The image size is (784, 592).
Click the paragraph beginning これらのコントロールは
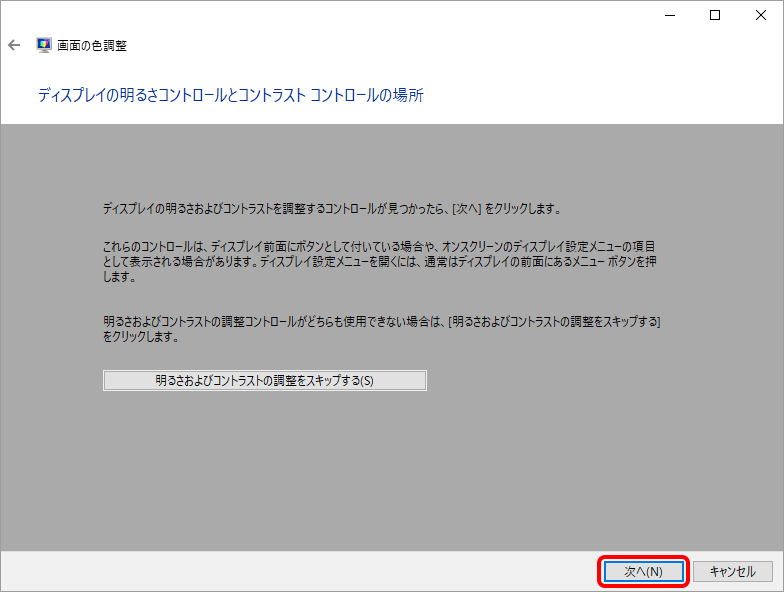[x=380, y=260]
